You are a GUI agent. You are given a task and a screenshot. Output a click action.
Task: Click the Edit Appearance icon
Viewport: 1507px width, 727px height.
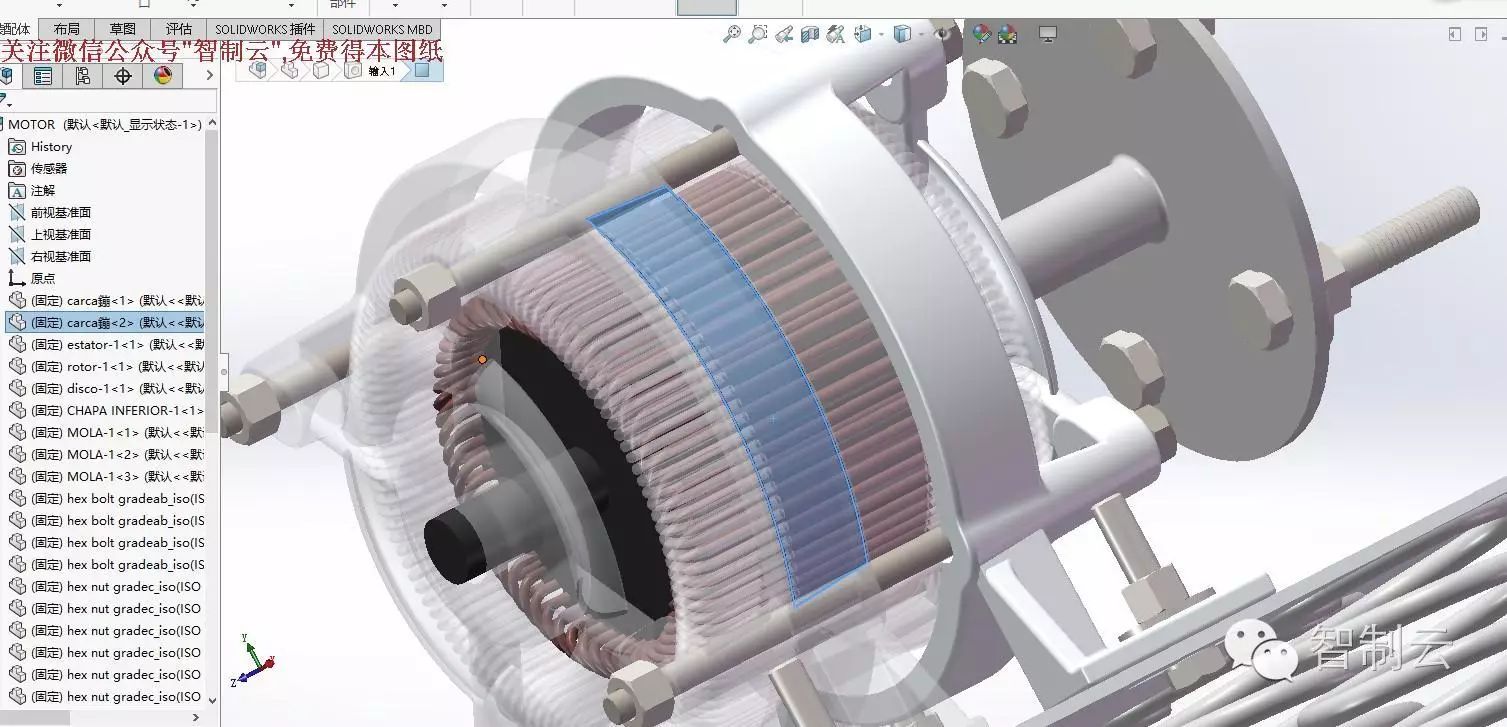pyautogui.click(x=981, y=35)
